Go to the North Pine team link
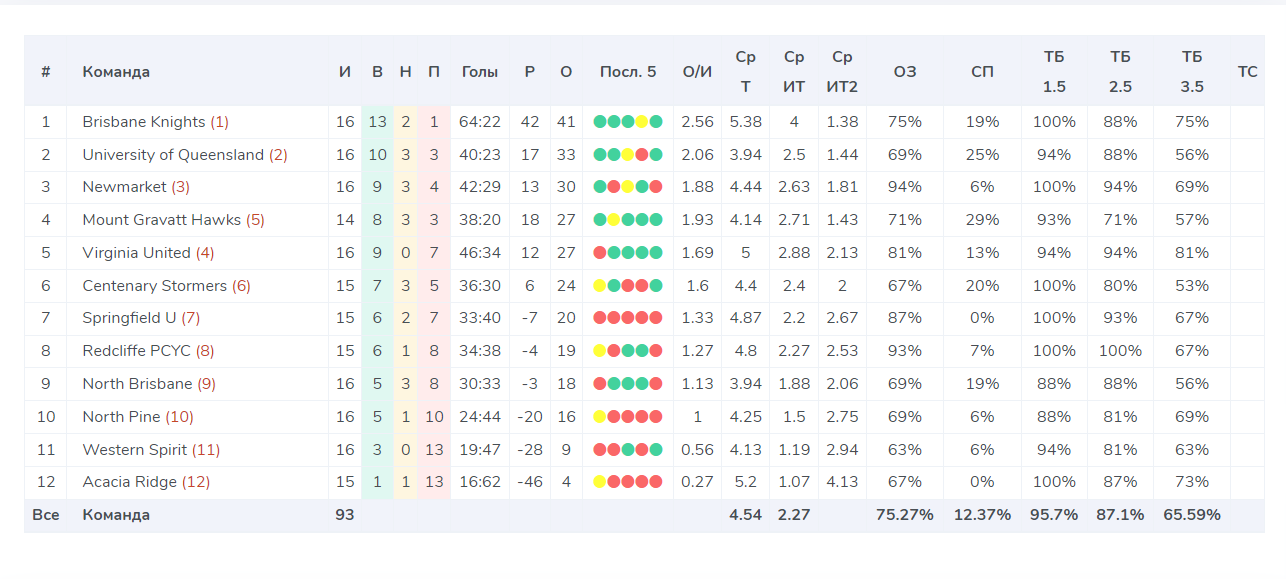The width and height of the screenshot is (1286, 579). pos(121,417)
